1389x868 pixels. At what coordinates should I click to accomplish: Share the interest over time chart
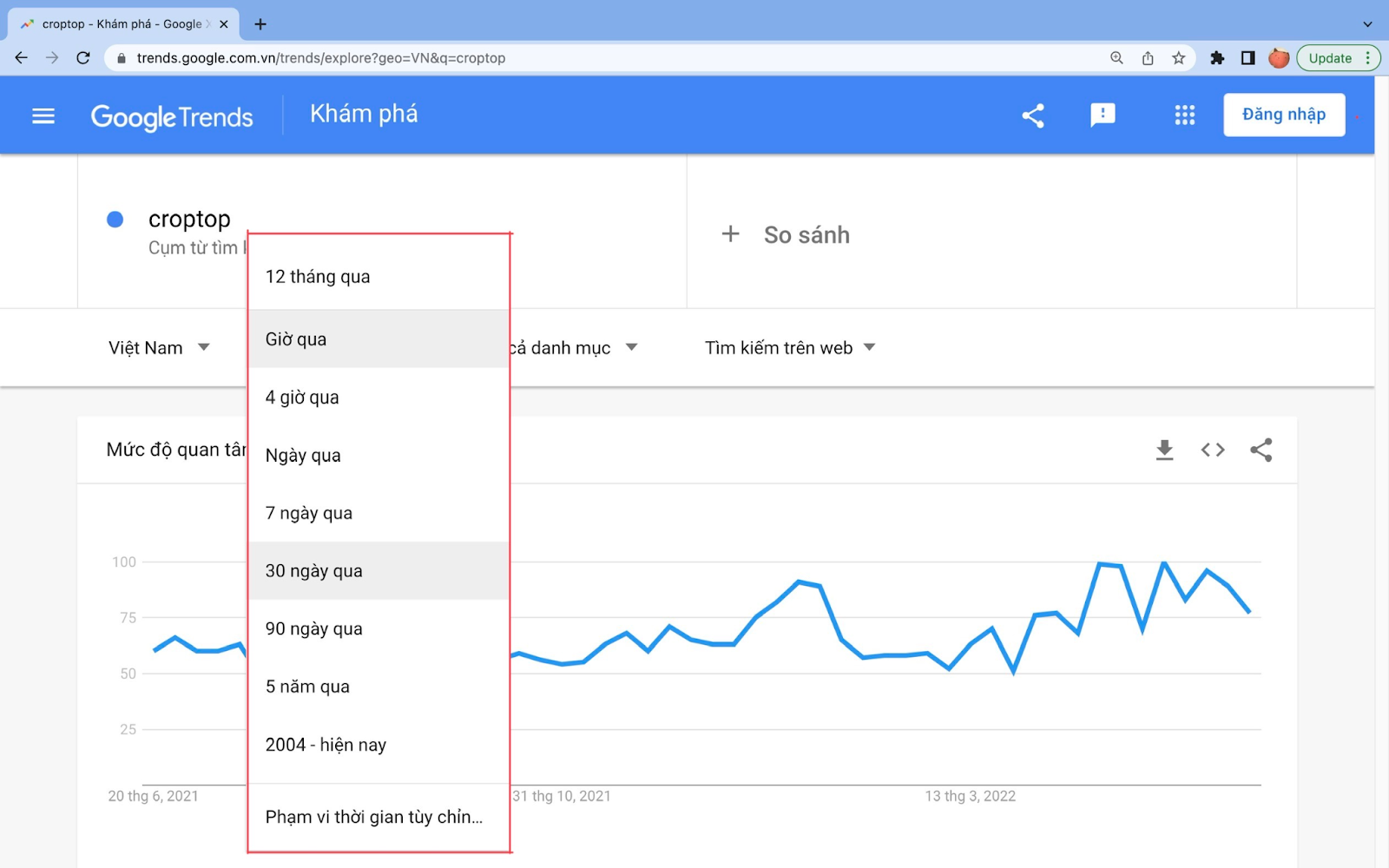[1261, 450]
